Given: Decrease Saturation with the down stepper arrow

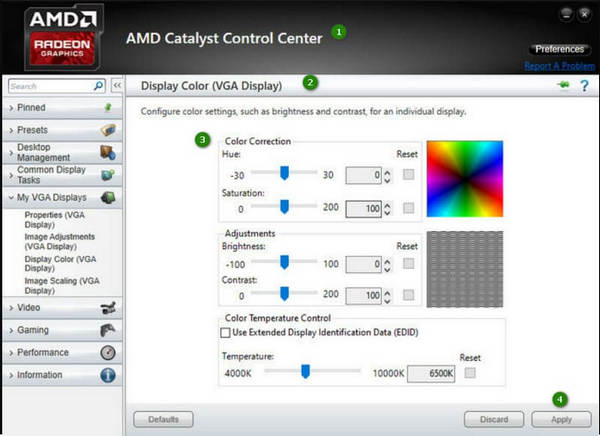Looking at the screenshot, I should click(x=387, y=213).
